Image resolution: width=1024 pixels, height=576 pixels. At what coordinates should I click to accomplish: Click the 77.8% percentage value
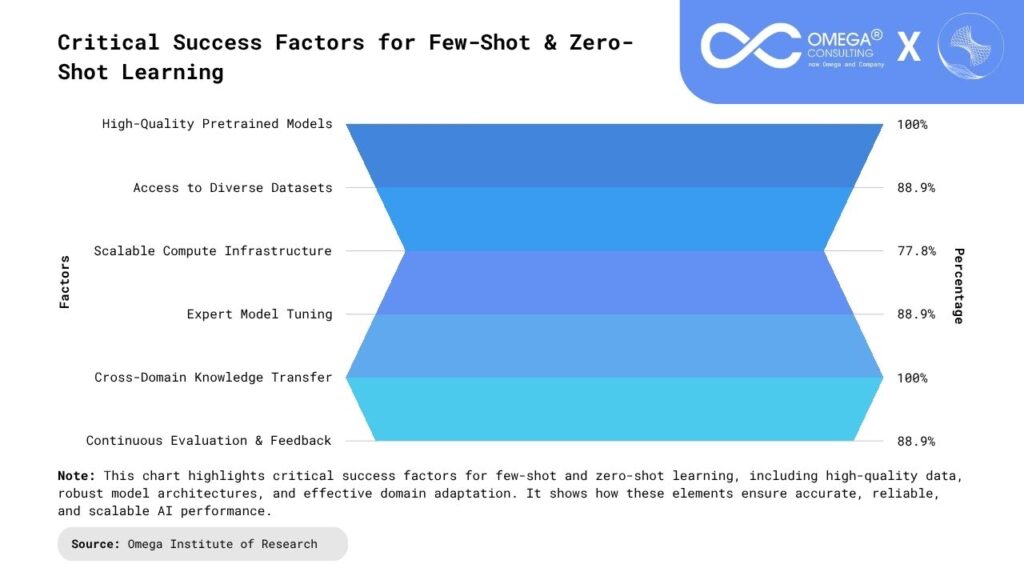916,251
